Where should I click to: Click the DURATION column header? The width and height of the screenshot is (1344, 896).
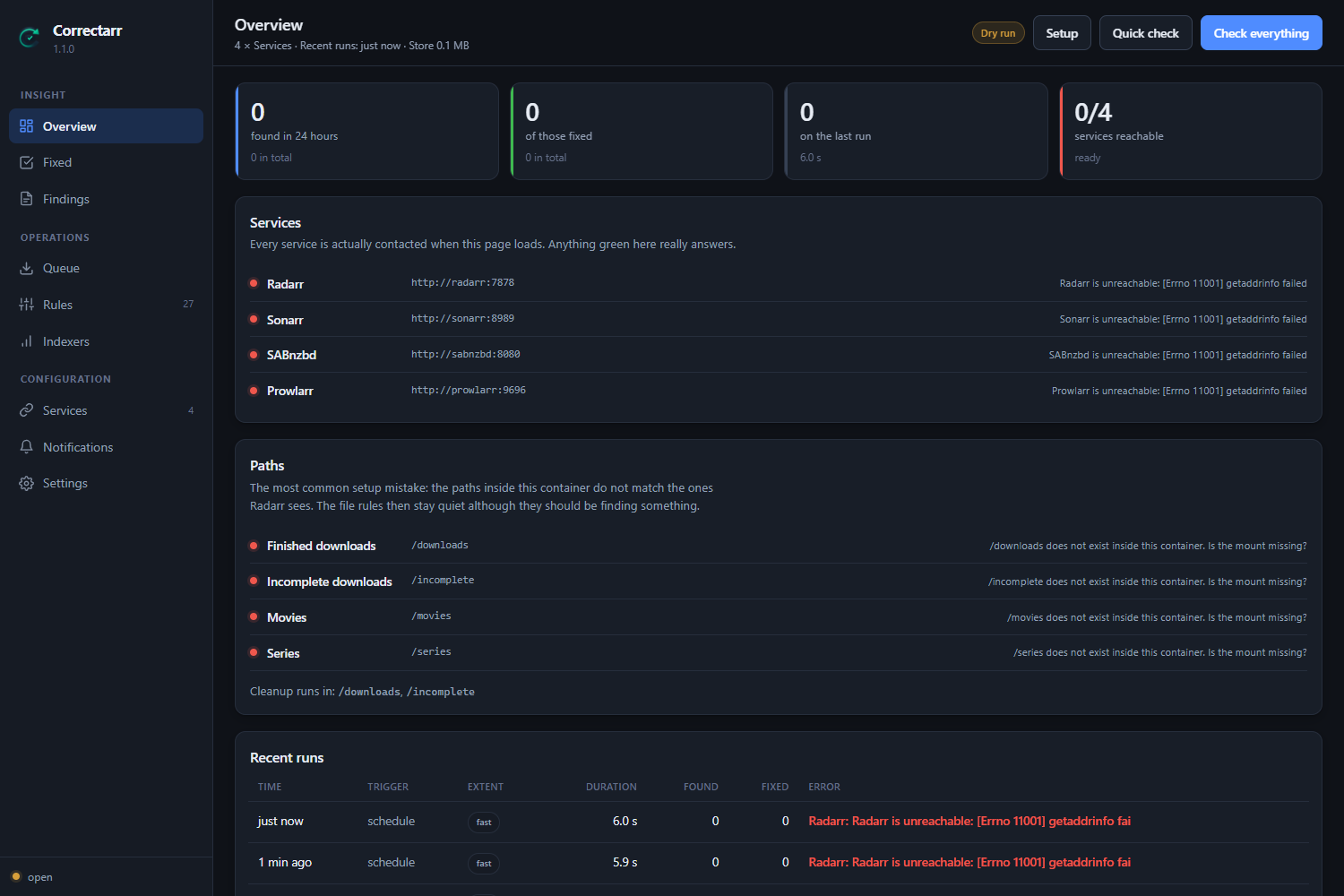[x=611, y=787]
